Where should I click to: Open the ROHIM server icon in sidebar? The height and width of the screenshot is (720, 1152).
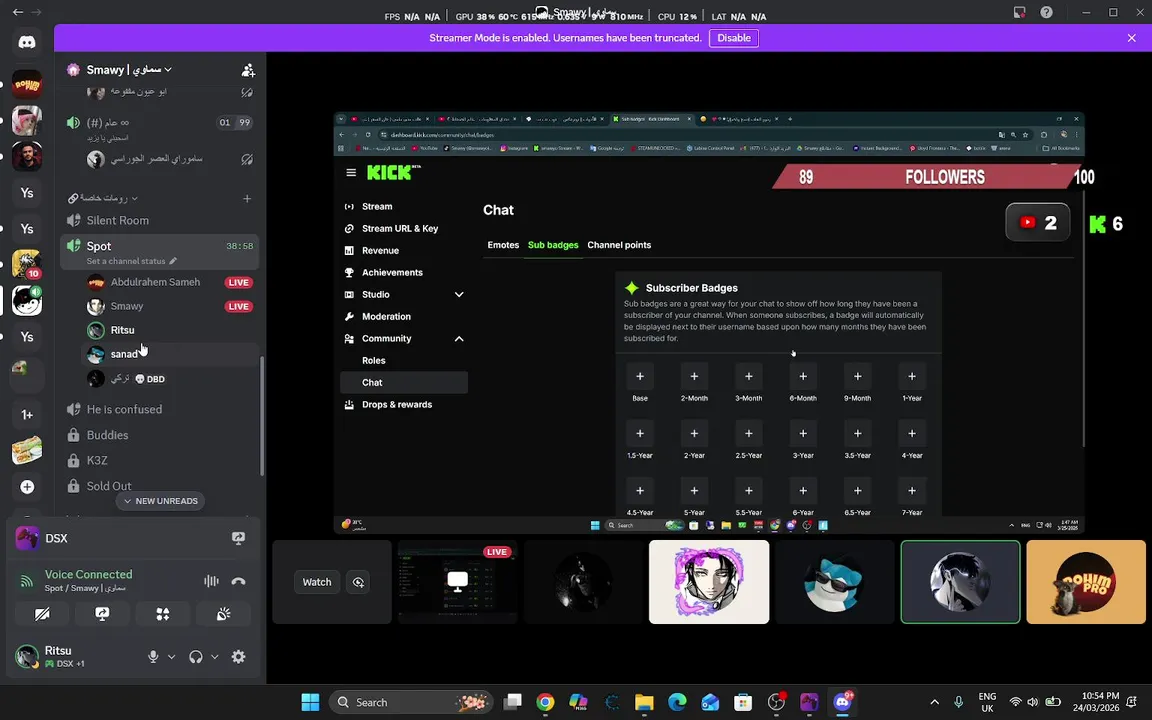[26, 84]
